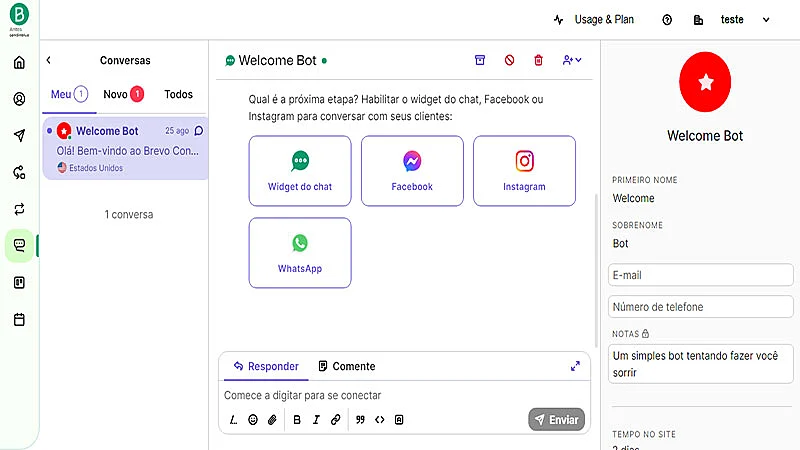Viewport: 800px width, 450px height.
Task: Open the assign agent dropdown
Action: [572, 60]
